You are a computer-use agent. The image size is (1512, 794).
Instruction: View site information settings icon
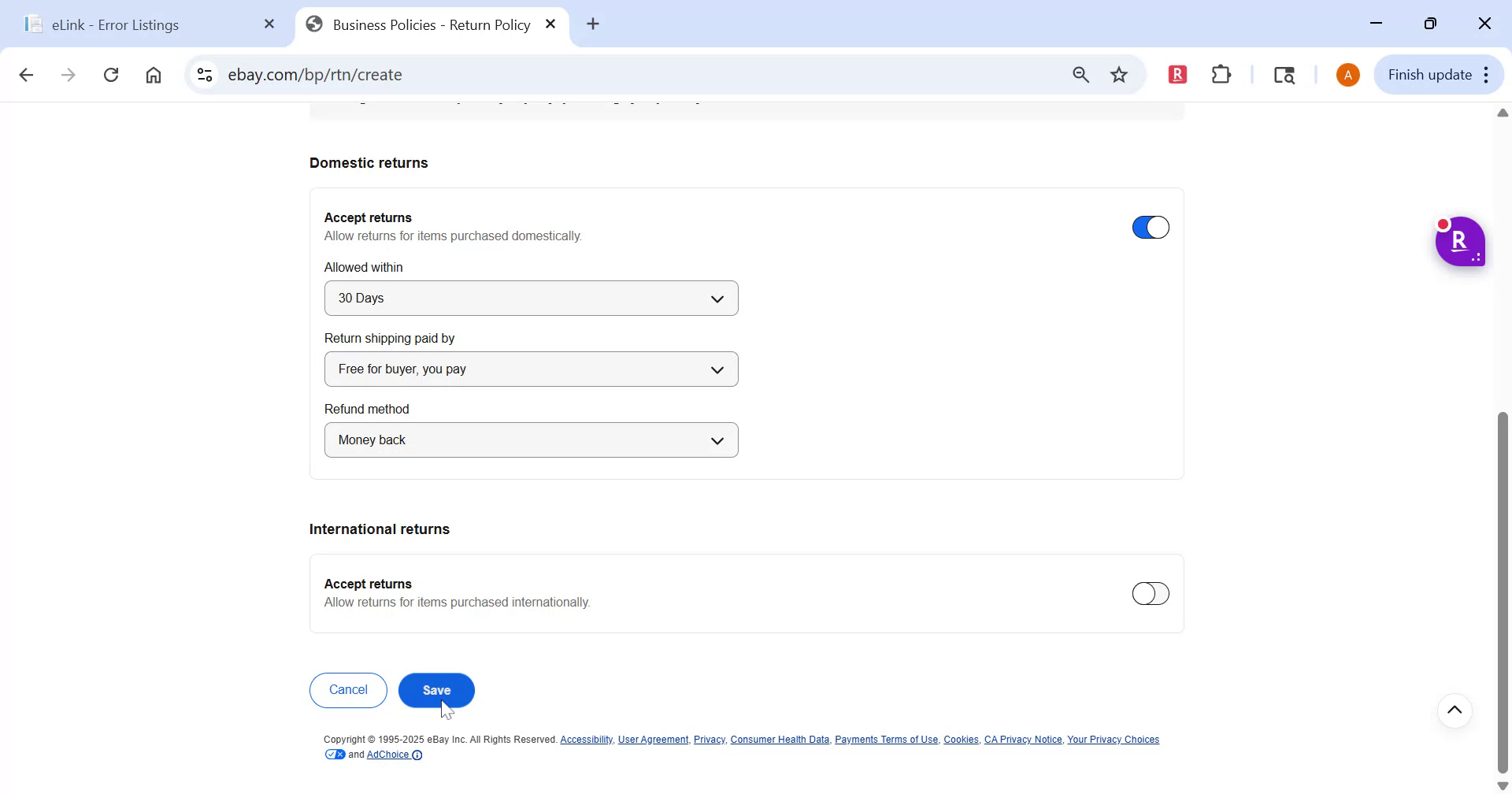tap(204, 74)
